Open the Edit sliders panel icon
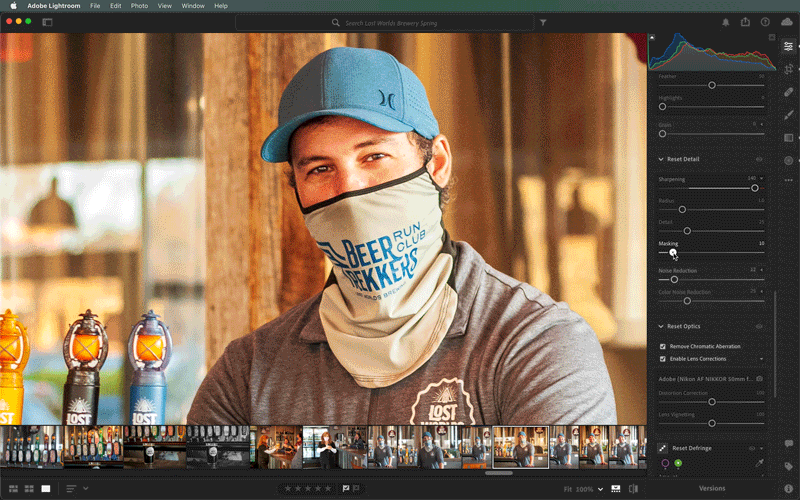This screenshot has height=500, width=800. tap(789, 46)
